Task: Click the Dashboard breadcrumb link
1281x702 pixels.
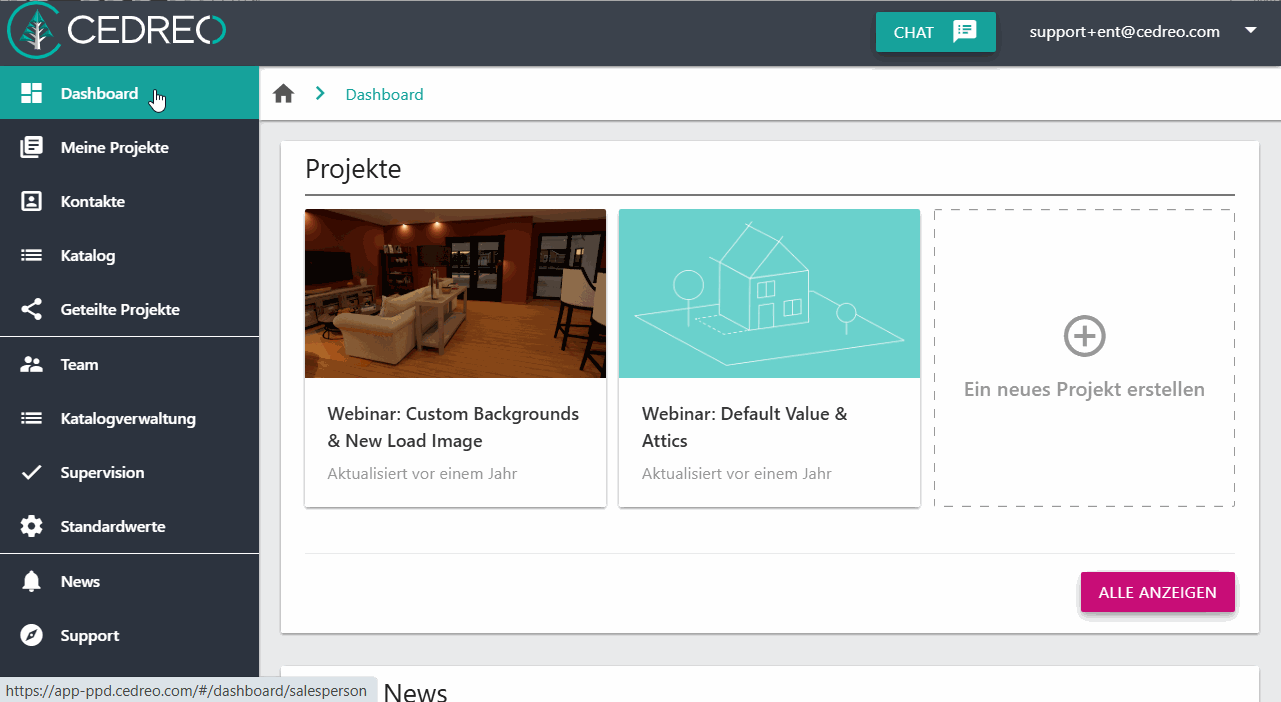Action: (x=384, y=94)
